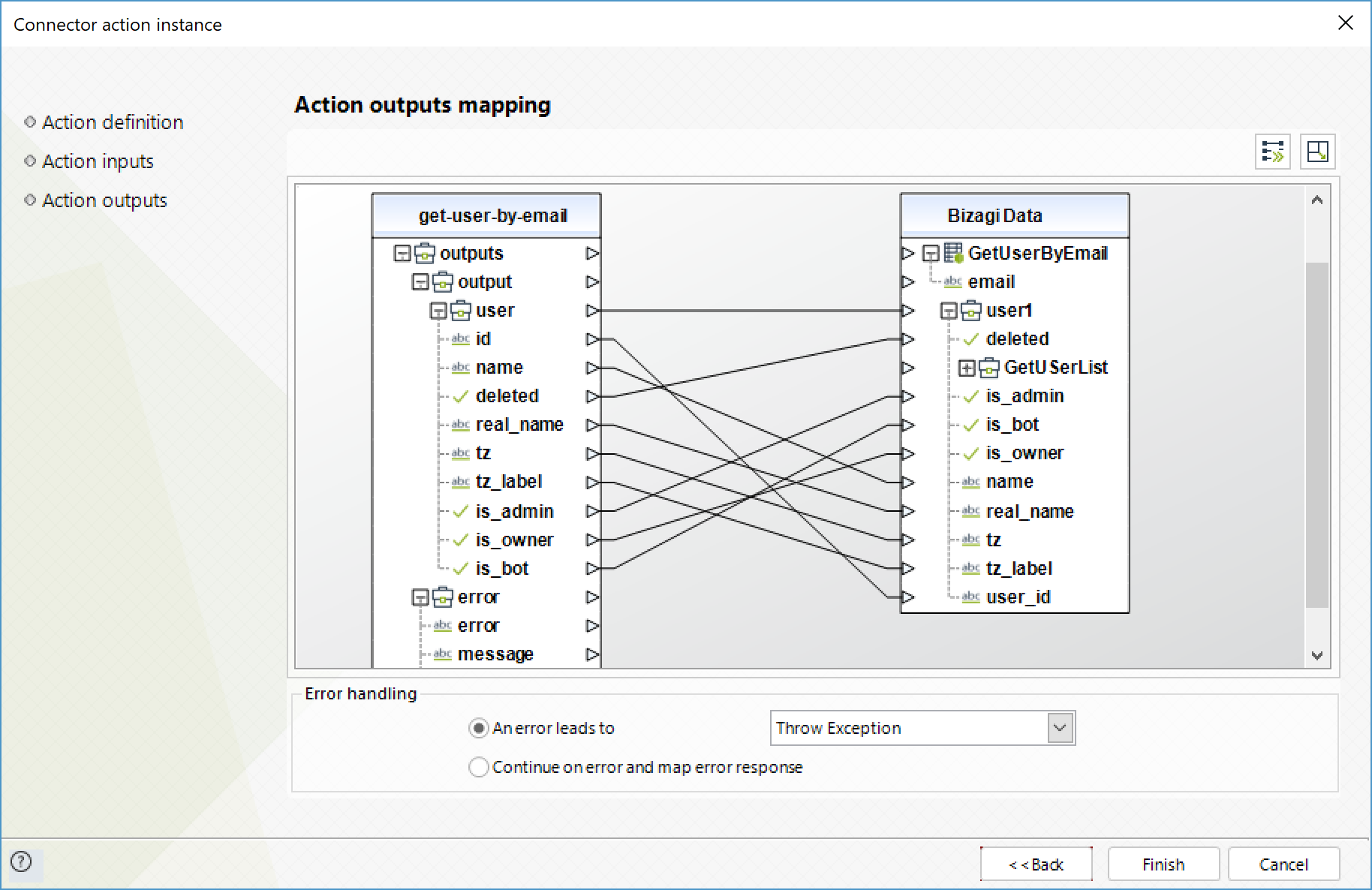Go to Action definition step

pos(113,122)
